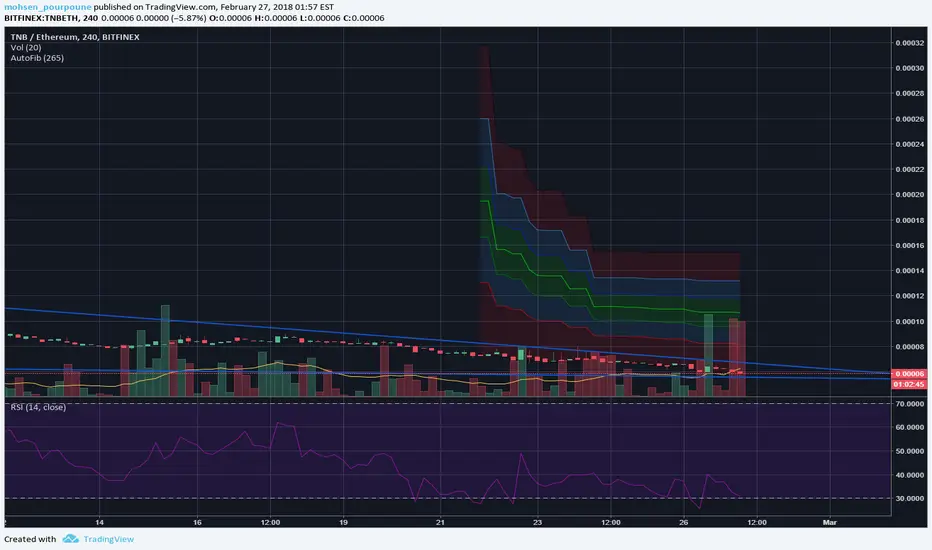The image size is (932, 550).
Task: Click the 0.00012 price axis value
Action: 909,296
